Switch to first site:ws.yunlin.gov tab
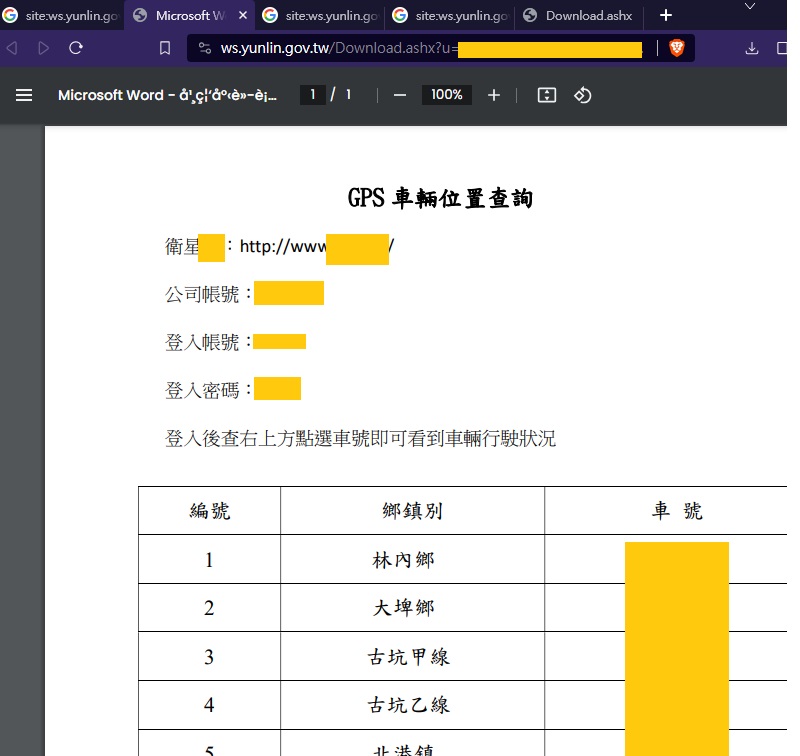The width and height of the screenshot is (800, 756). 61,15
